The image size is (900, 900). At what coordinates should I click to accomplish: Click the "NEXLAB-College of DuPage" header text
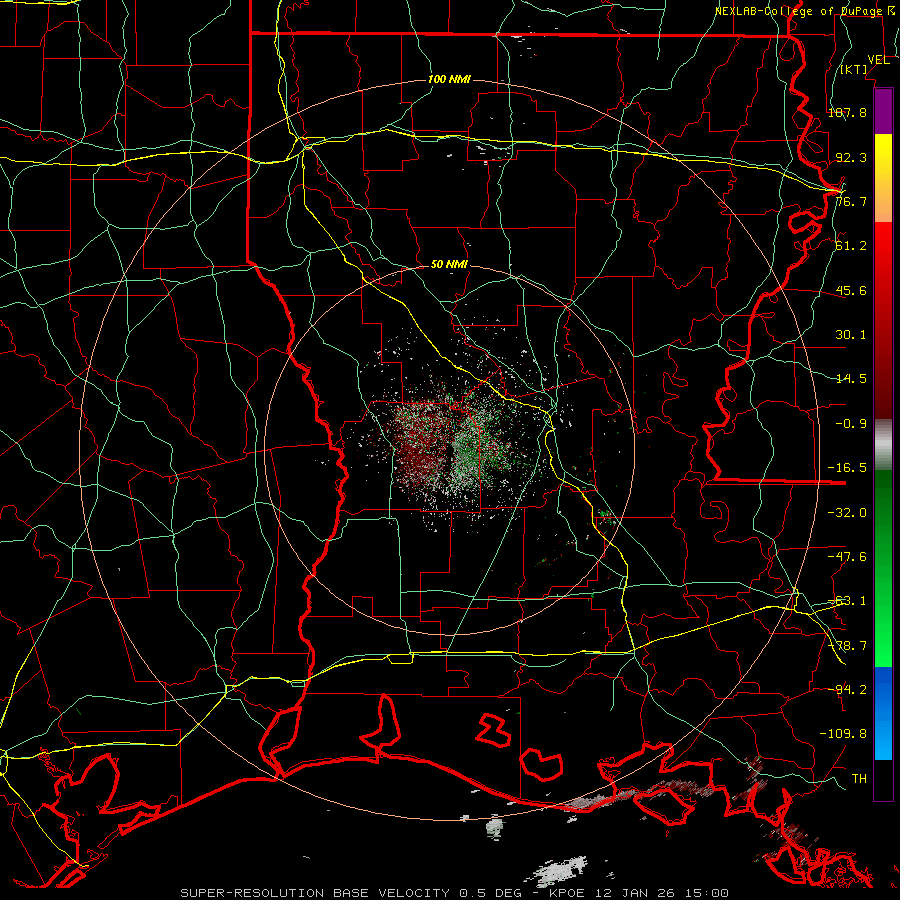[799, 11]
